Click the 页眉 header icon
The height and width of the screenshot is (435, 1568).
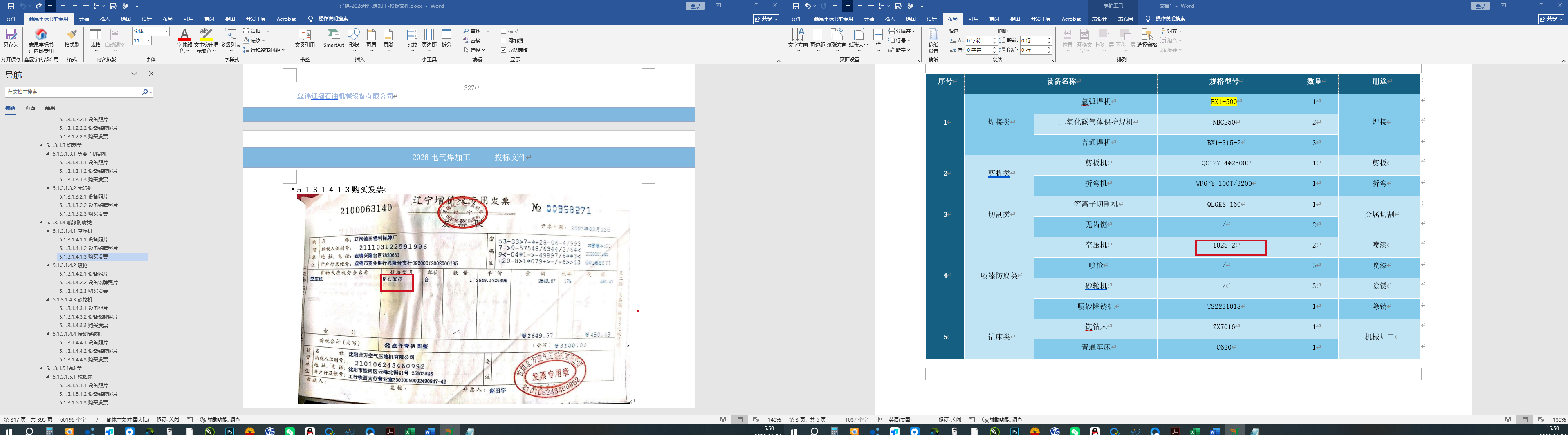pos(371,35)
